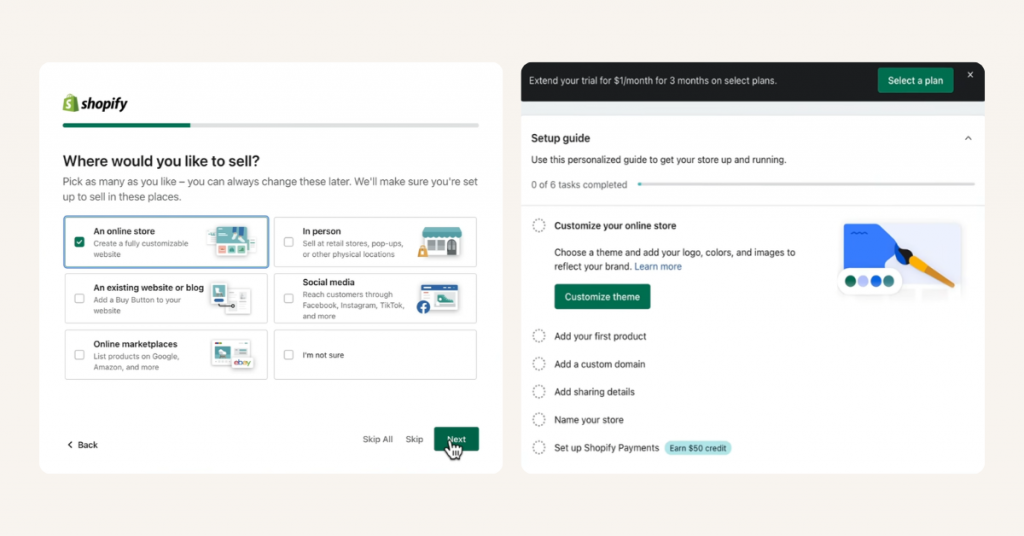Check the Online marketplaces checkbox

[x=80, y=355]
